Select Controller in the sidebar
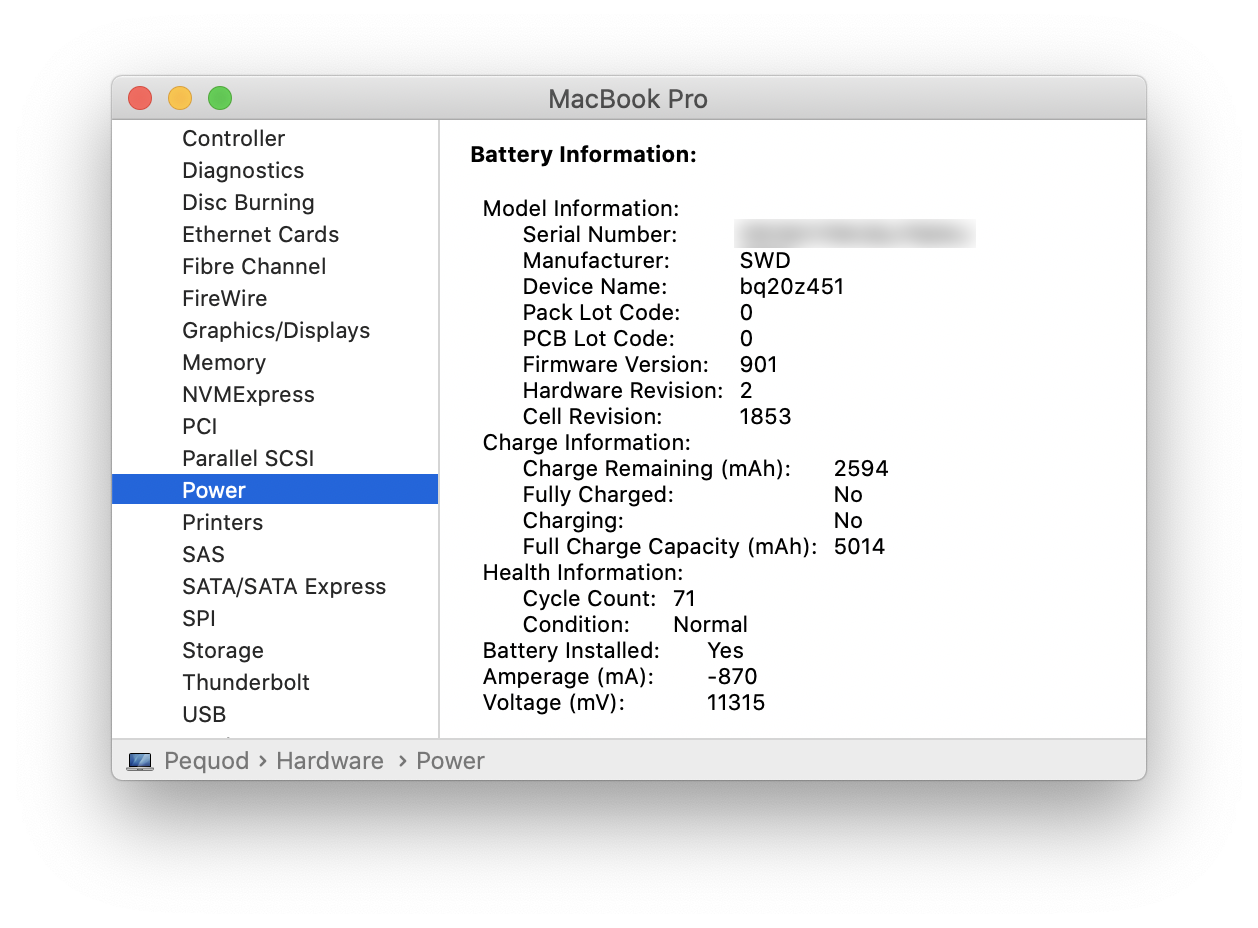Viewport: 1258px width, 928px height. [x=275, y=139]
